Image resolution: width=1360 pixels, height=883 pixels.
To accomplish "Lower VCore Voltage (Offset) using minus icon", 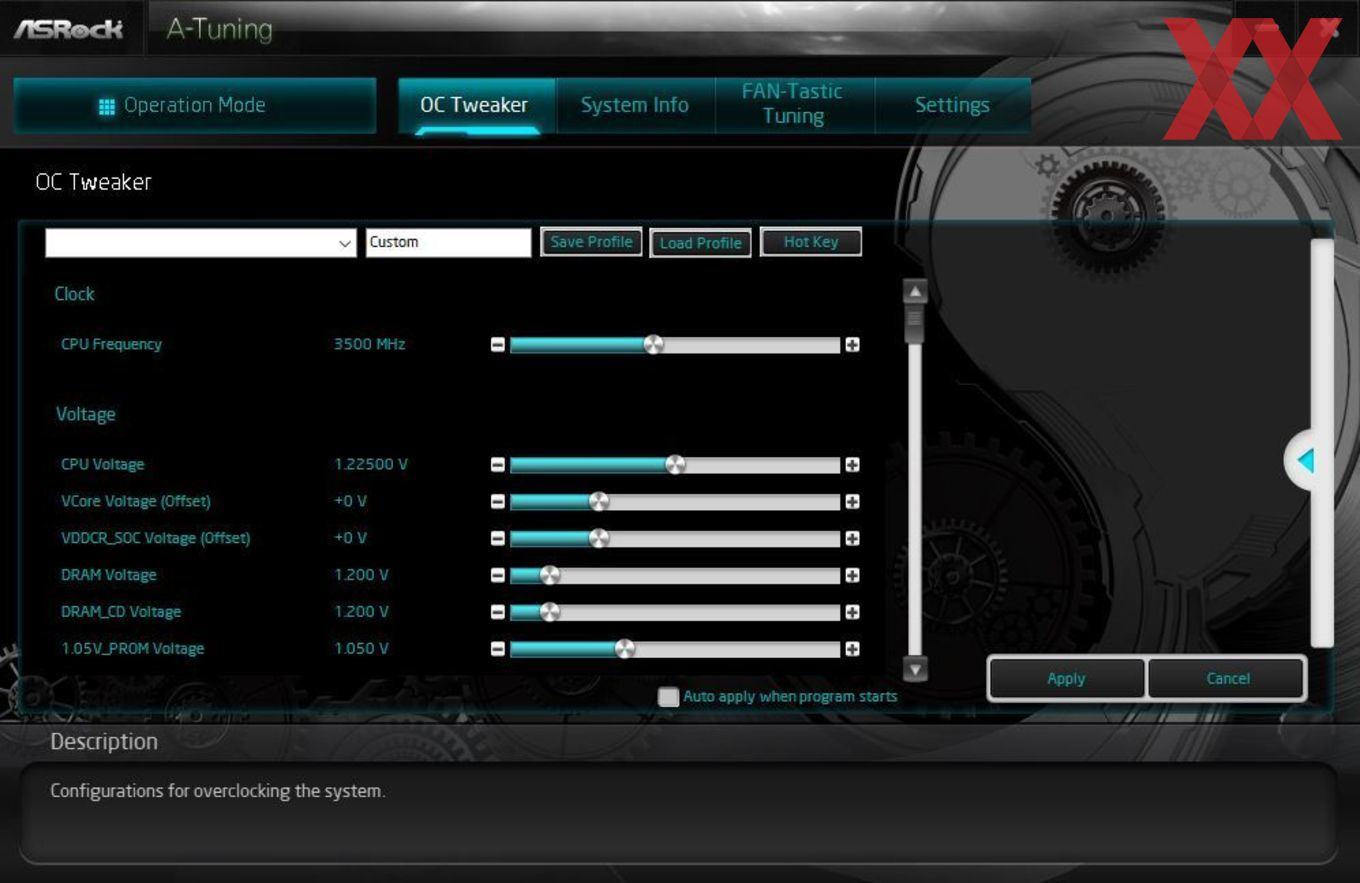I will pos(498,502).
